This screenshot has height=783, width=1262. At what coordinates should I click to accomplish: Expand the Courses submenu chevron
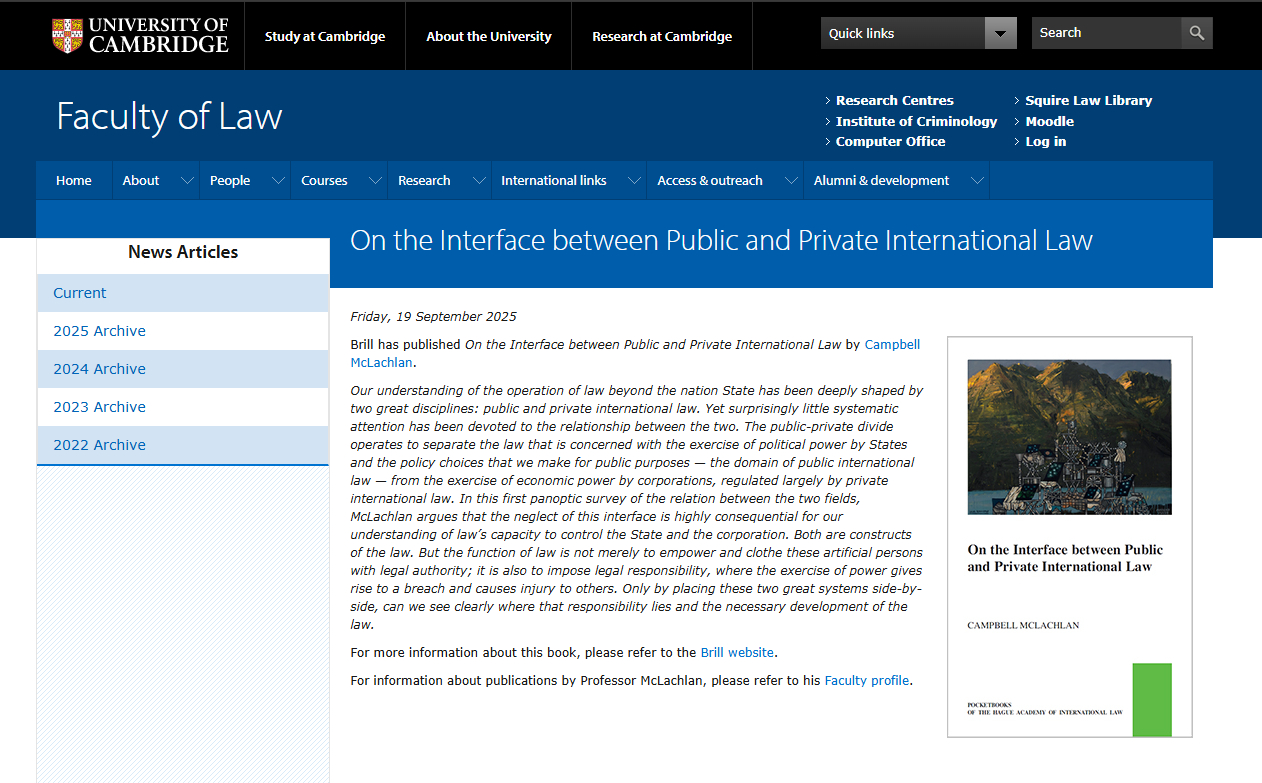click(x=375, y=181)
